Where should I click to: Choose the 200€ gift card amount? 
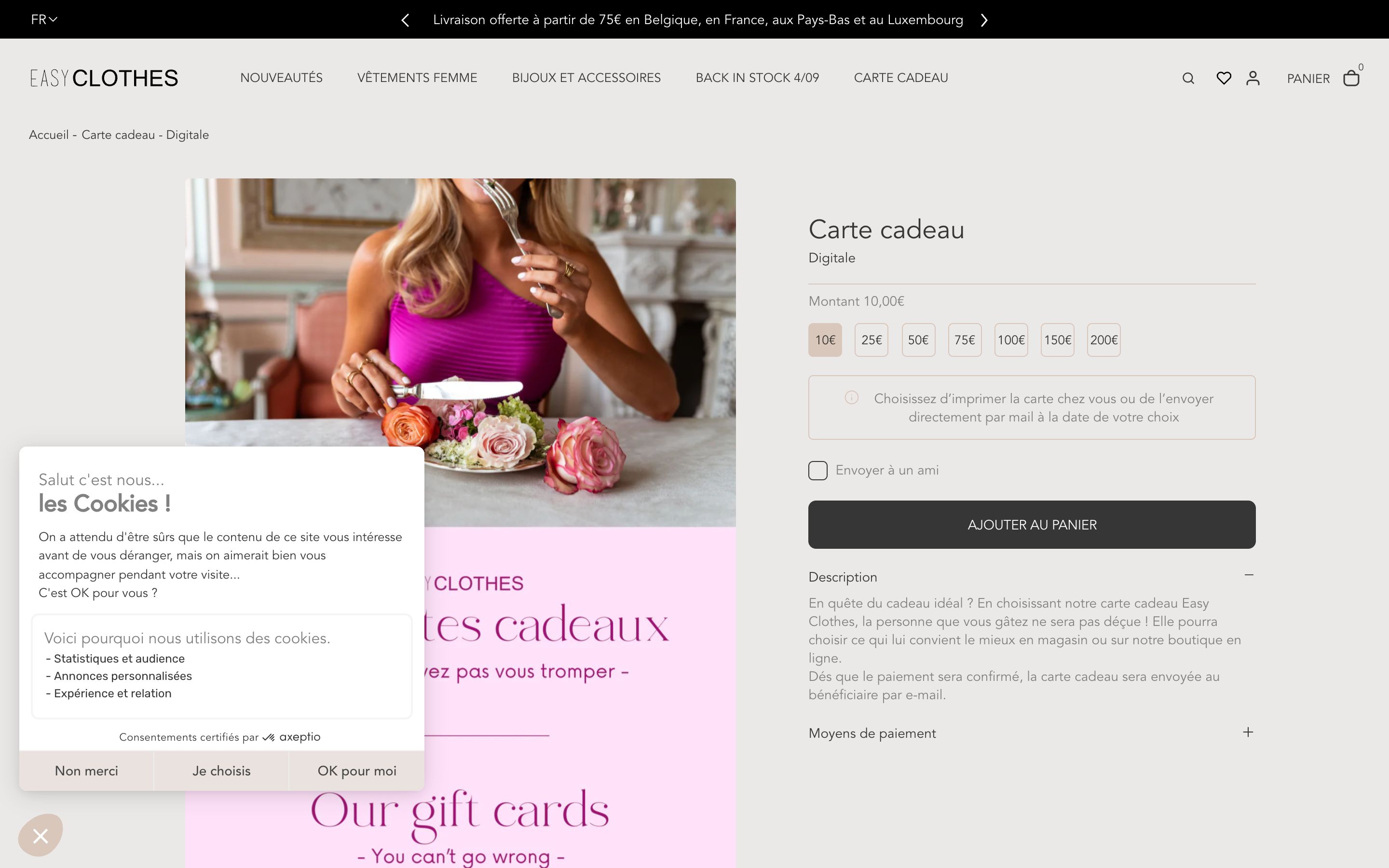tap(1104, 340)
